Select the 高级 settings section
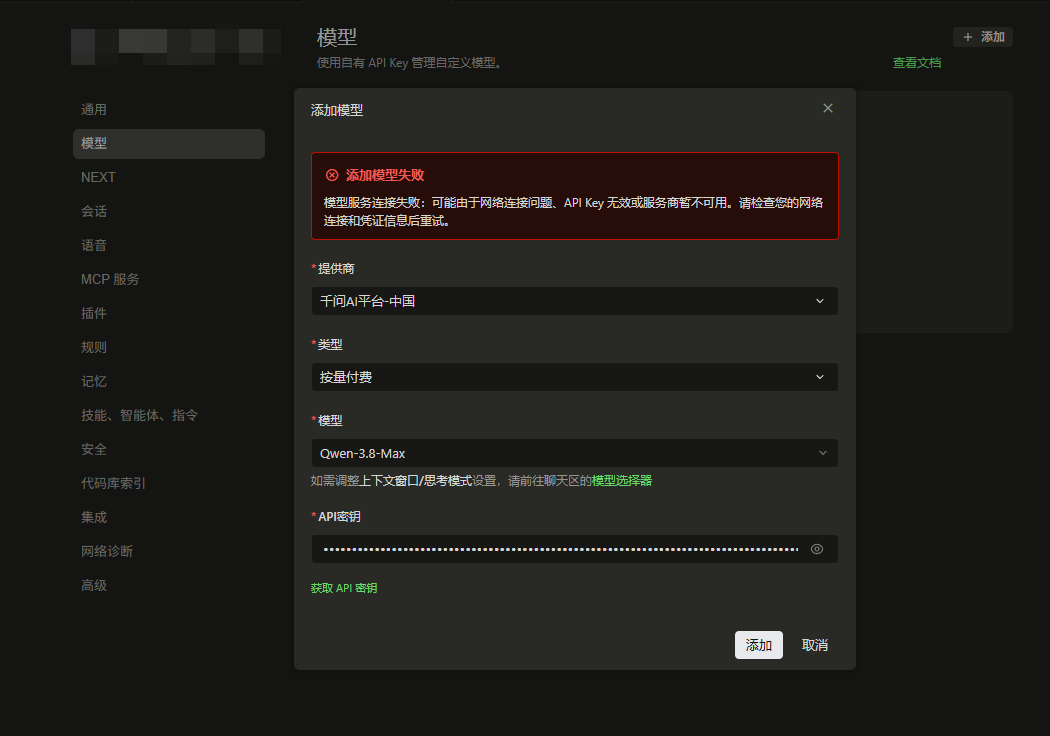 tap(94, 586)
